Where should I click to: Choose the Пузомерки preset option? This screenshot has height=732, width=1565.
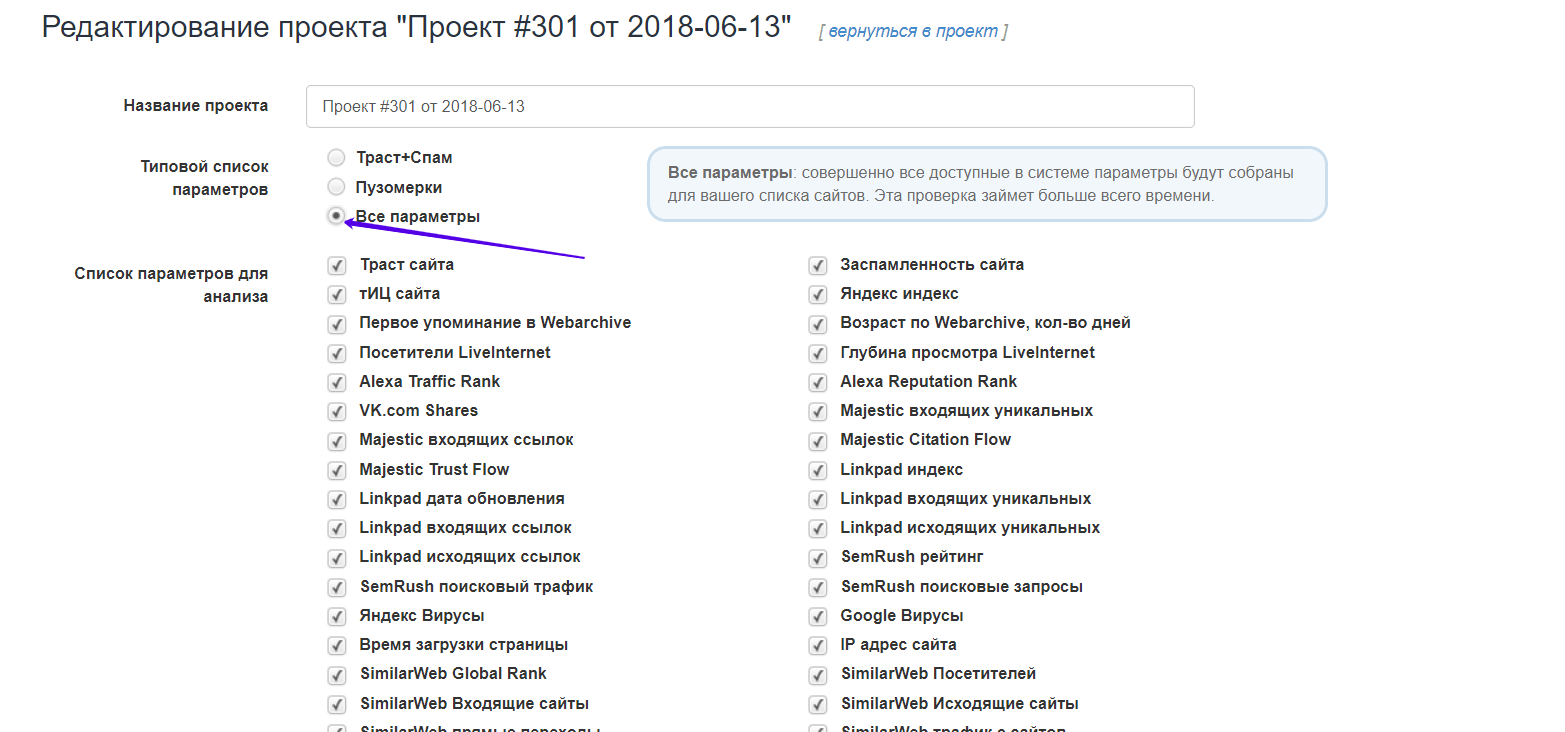[337, 187]
